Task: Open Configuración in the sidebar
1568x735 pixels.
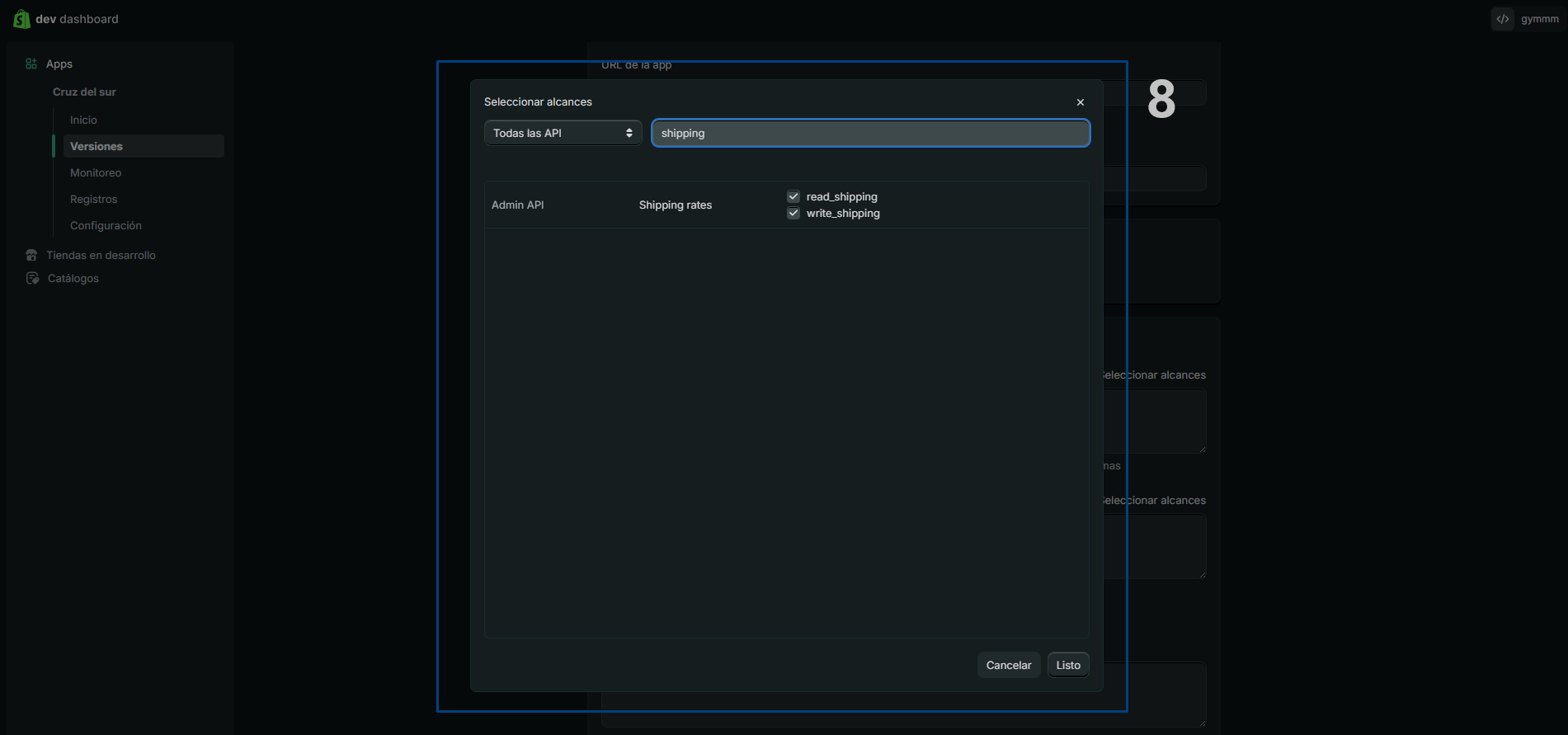Action: pyautogui.click(x=106, y=226)
